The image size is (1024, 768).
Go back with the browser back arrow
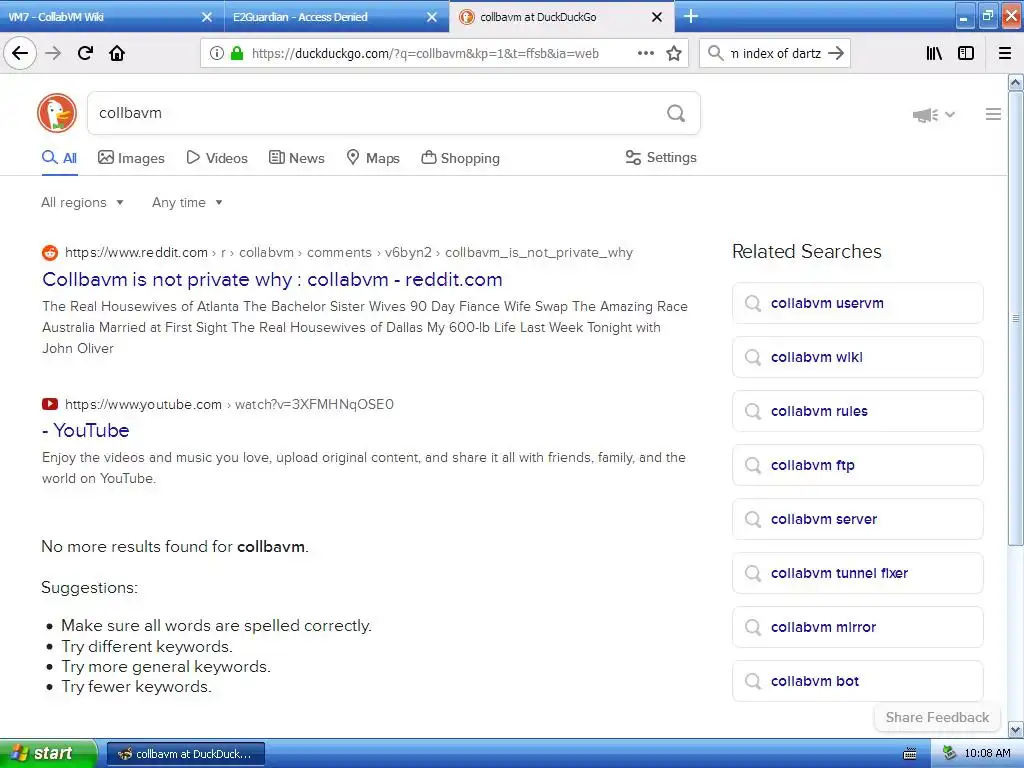point(20,53)
